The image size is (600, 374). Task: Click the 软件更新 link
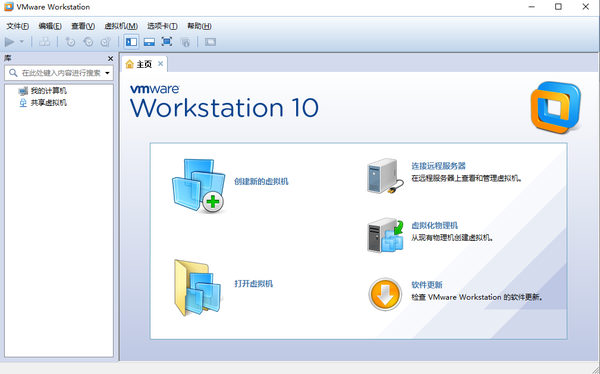coord(427,285)
